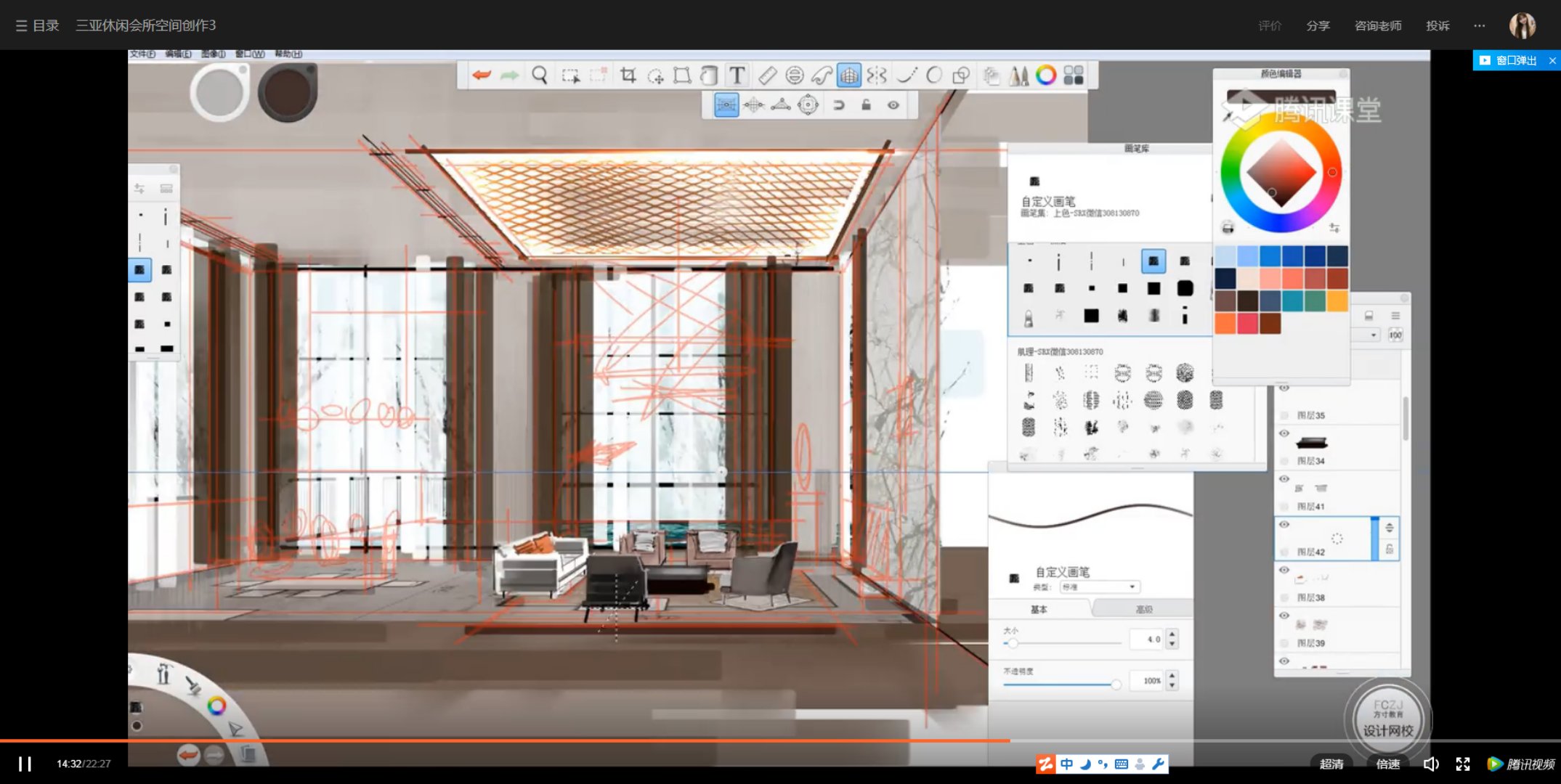The image size is (1561, 784).
Task: Toggle the lock on layer 图层42
Action: coord(1389,550)
